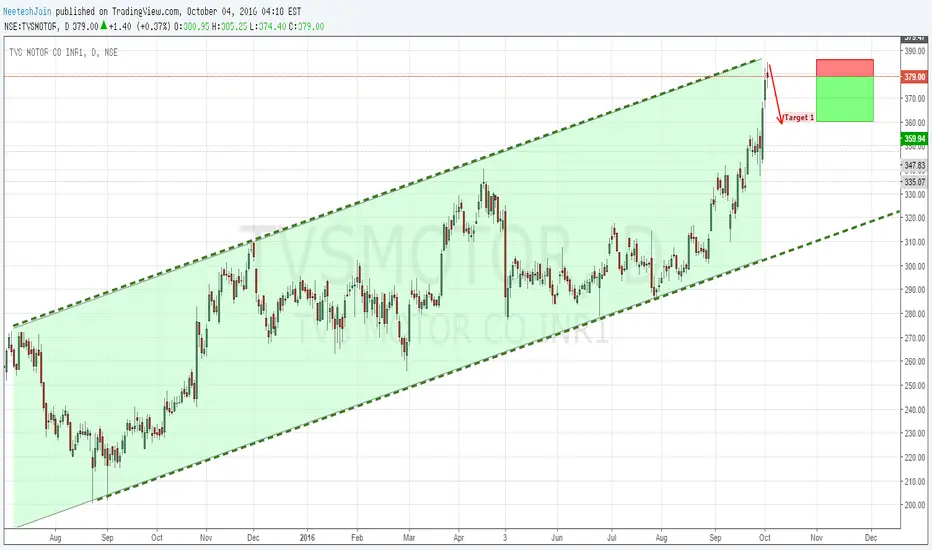Screen dimensions: 932x550
Task: Click the red 379.00 current price label
Action: click(915, 77)
